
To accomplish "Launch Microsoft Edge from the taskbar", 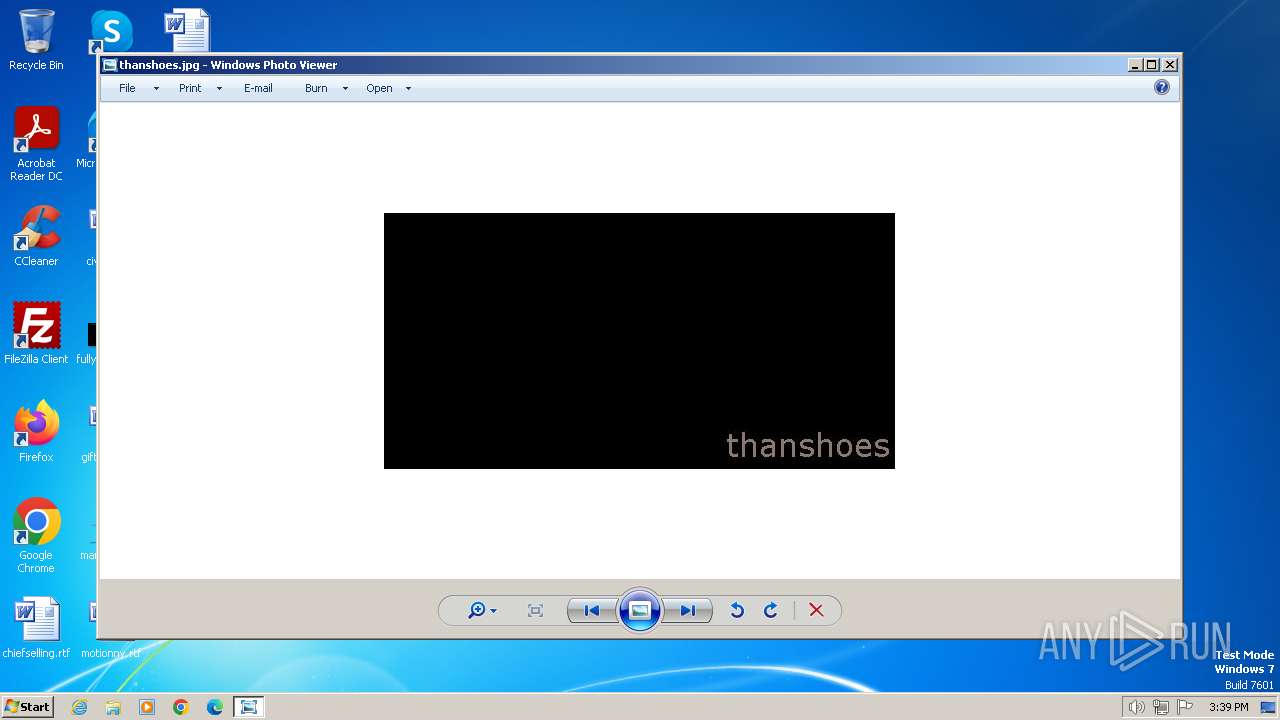I will [x=215, y=707].
